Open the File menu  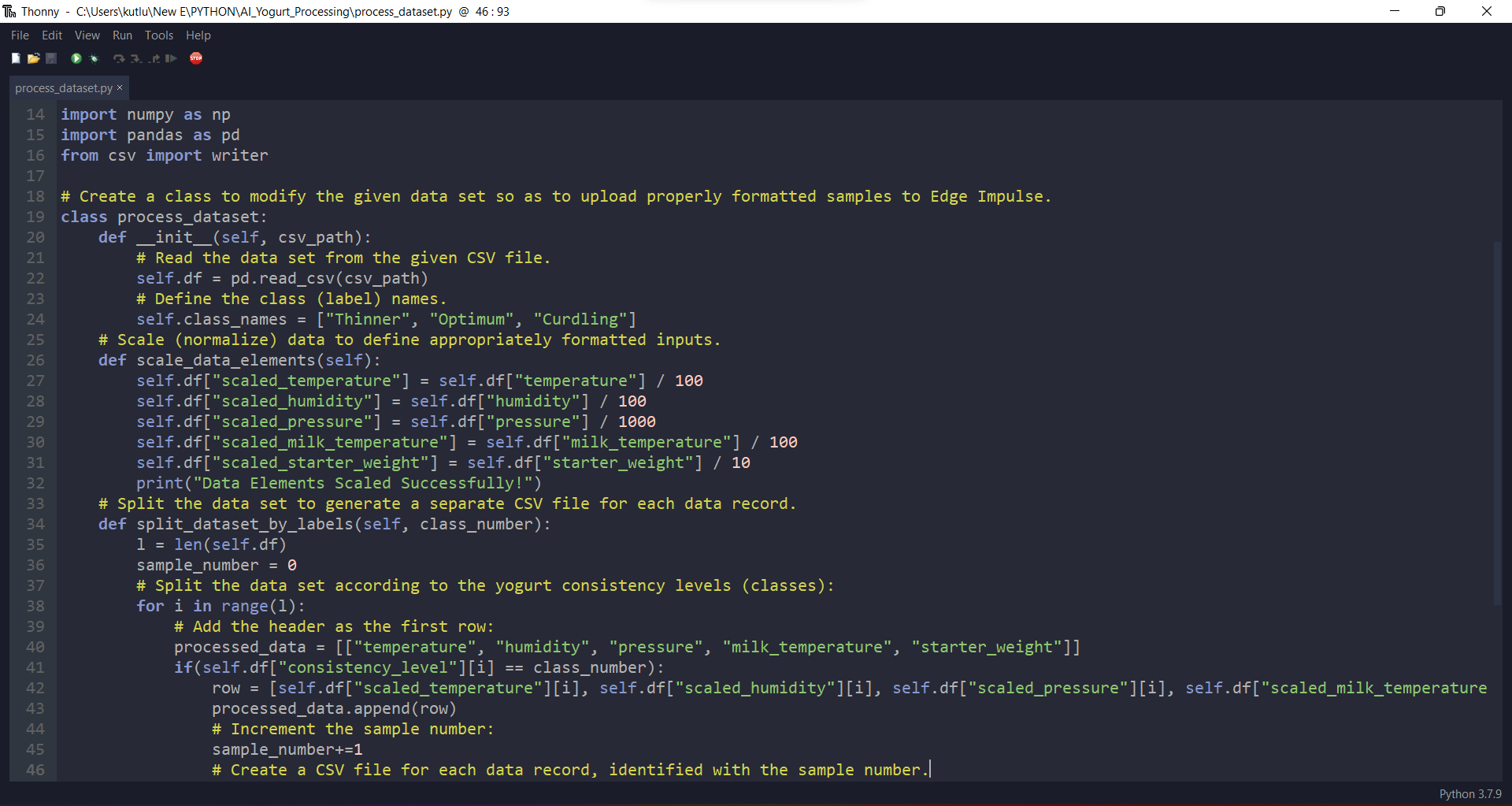[x=18, y=35]
